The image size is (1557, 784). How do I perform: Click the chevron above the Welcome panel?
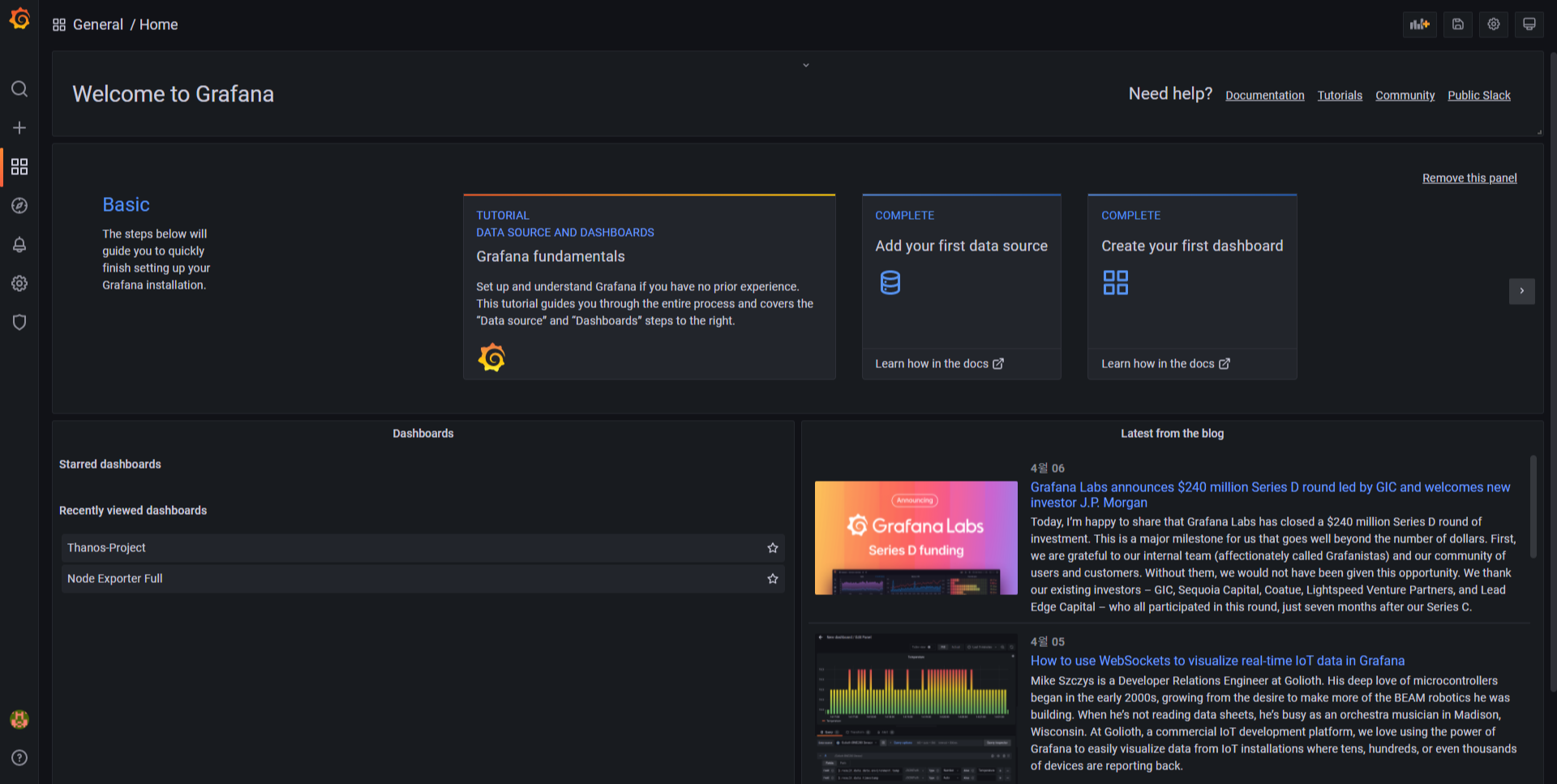coord(806,65)
